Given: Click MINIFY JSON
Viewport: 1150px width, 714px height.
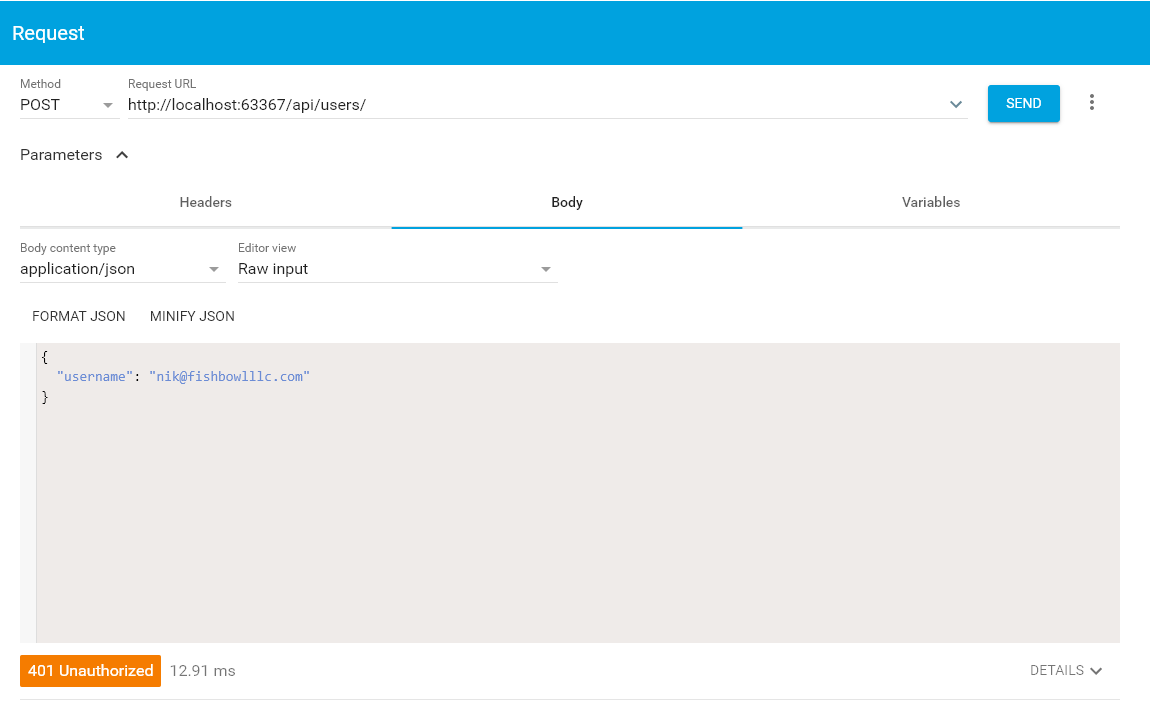Looking at the screenshot, I should click(192, 317).
